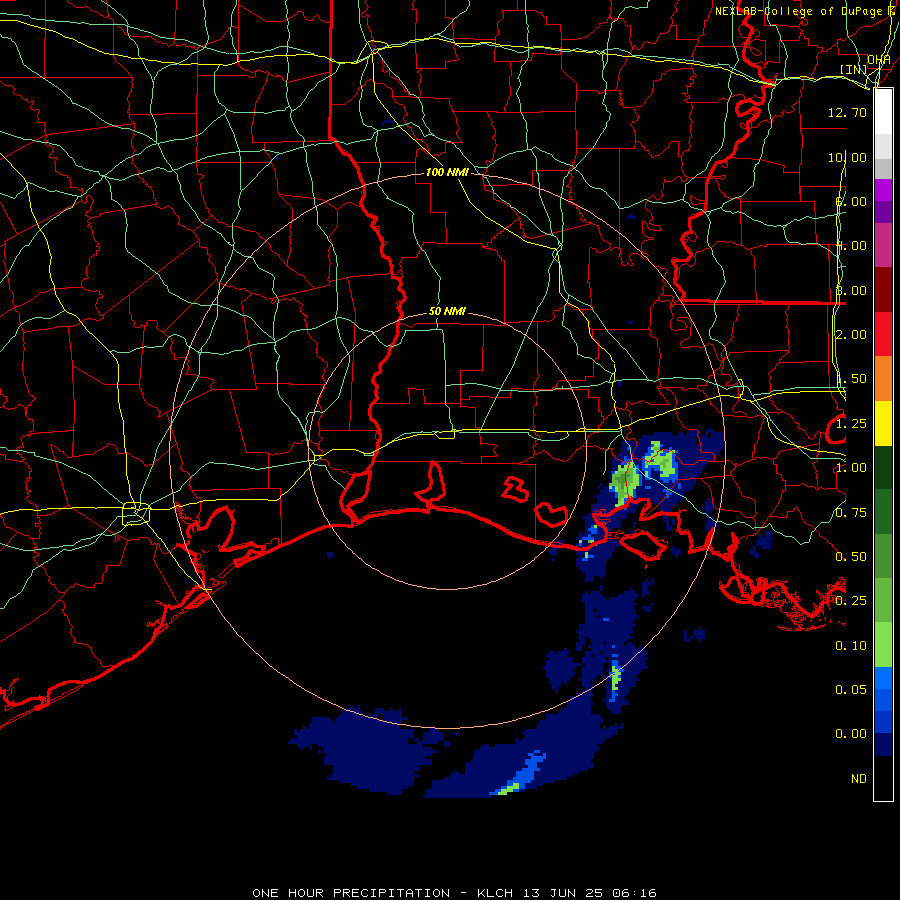The width and height of the screenshot is (900, 900).
Task: Click the 0.50 legend value
Action: click(x=851, y=557)
